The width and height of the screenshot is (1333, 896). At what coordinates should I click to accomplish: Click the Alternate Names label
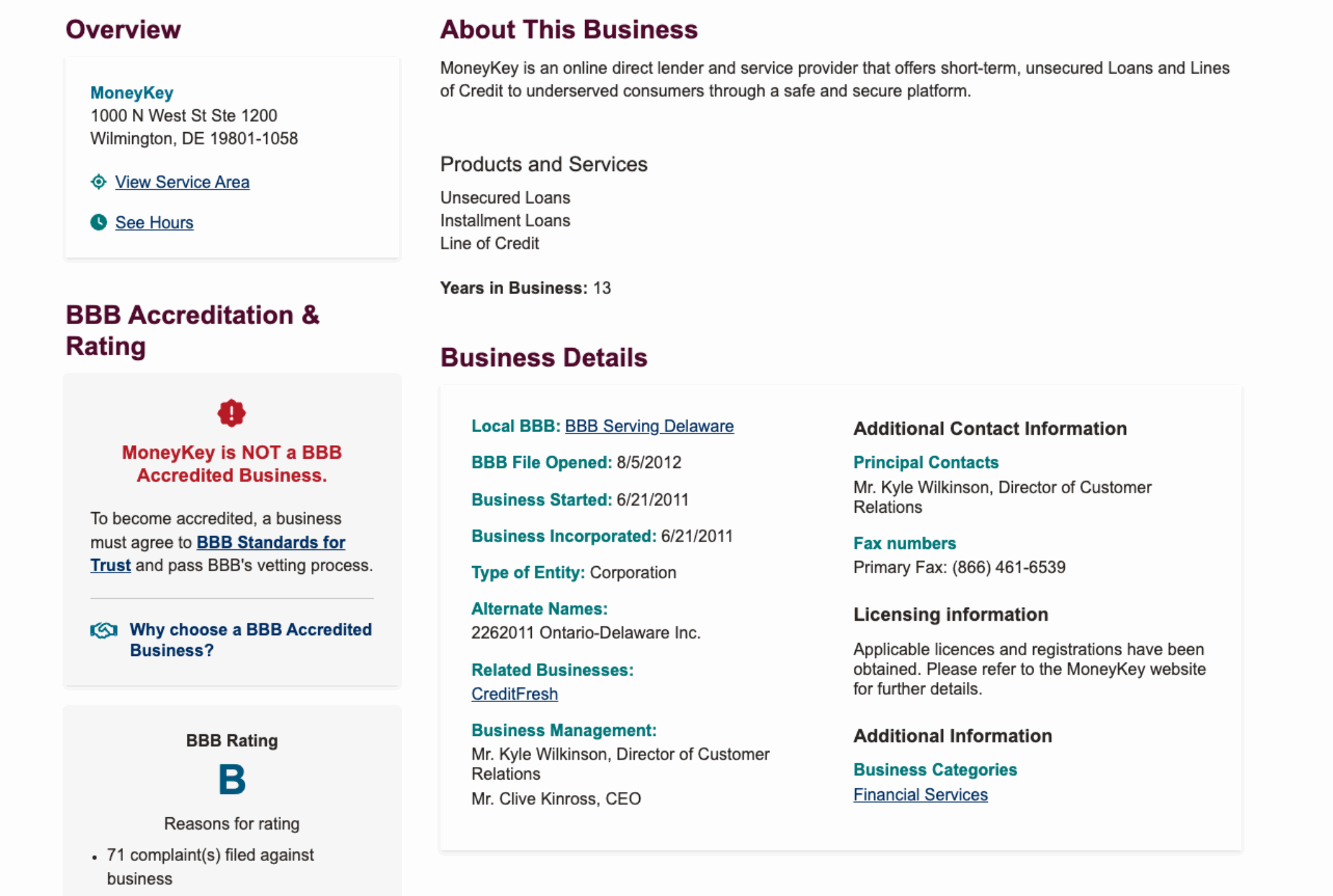pyautogui.click(x=539, y=609)
